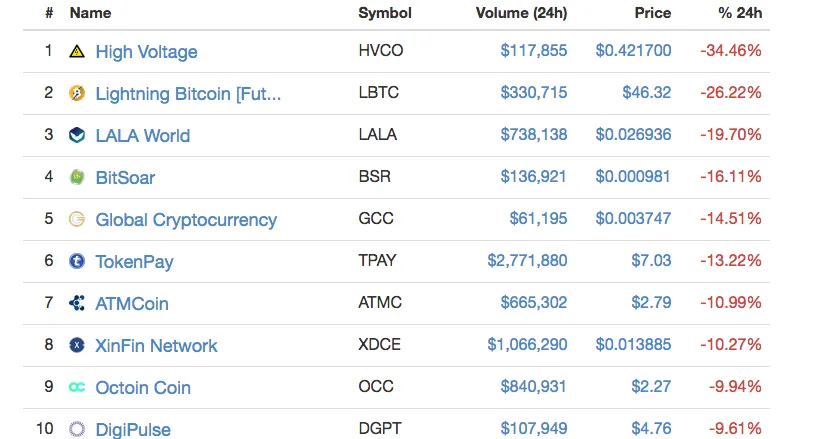Click the ATMCoin molecule icon
This screenshot has width=822, height=439.
pyautogui.click(x=77, y=303)
